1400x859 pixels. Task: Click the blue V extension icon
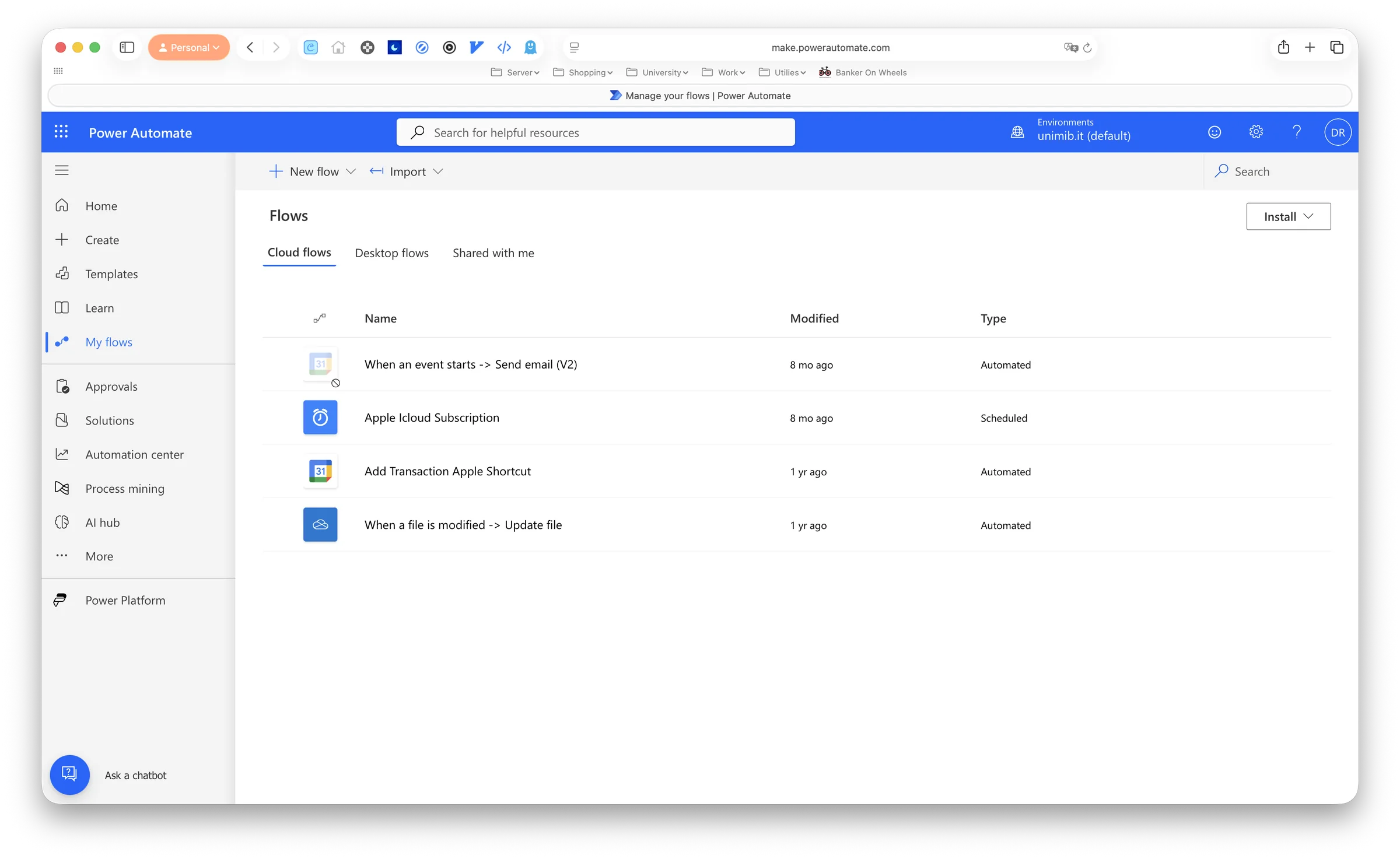coord(477,47)
